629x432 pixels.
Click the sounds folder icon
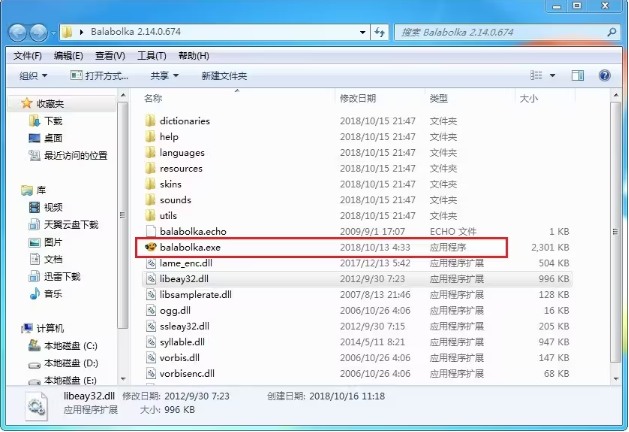click(150, 200)
